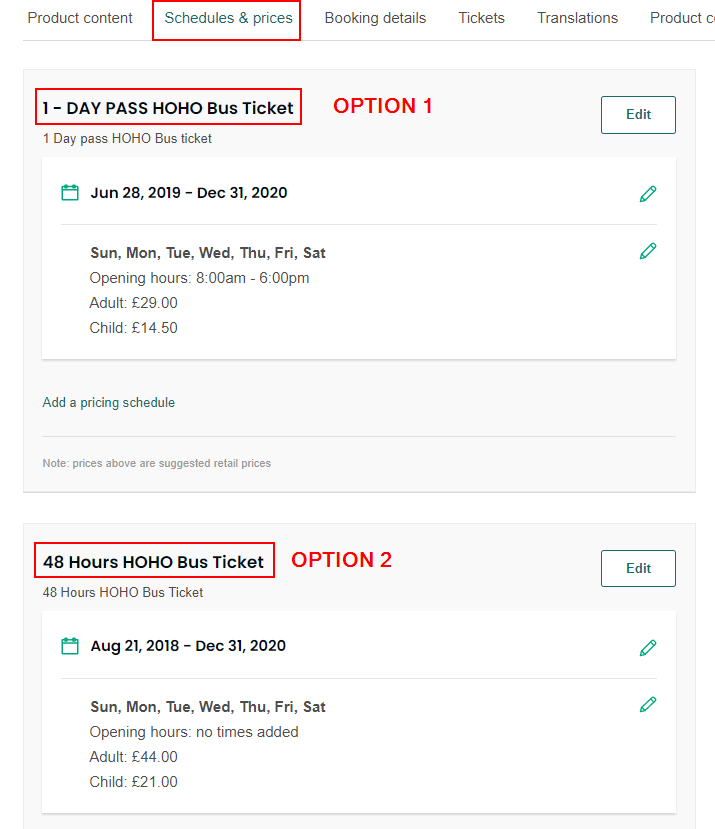This screenshot has height=829, width=715.
Task: Click the pencil icon beside Jun 28, 2019 date range
Action: tap(648, 192)
